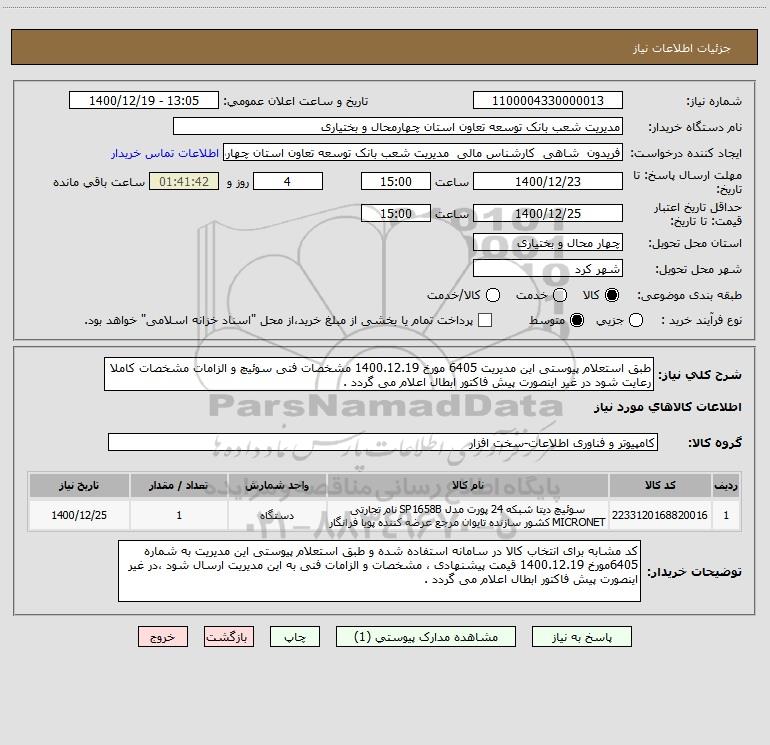This screenshot has height=745, width=770.
Task: Click the quantity cell showing 1
Action: point(179,515)
